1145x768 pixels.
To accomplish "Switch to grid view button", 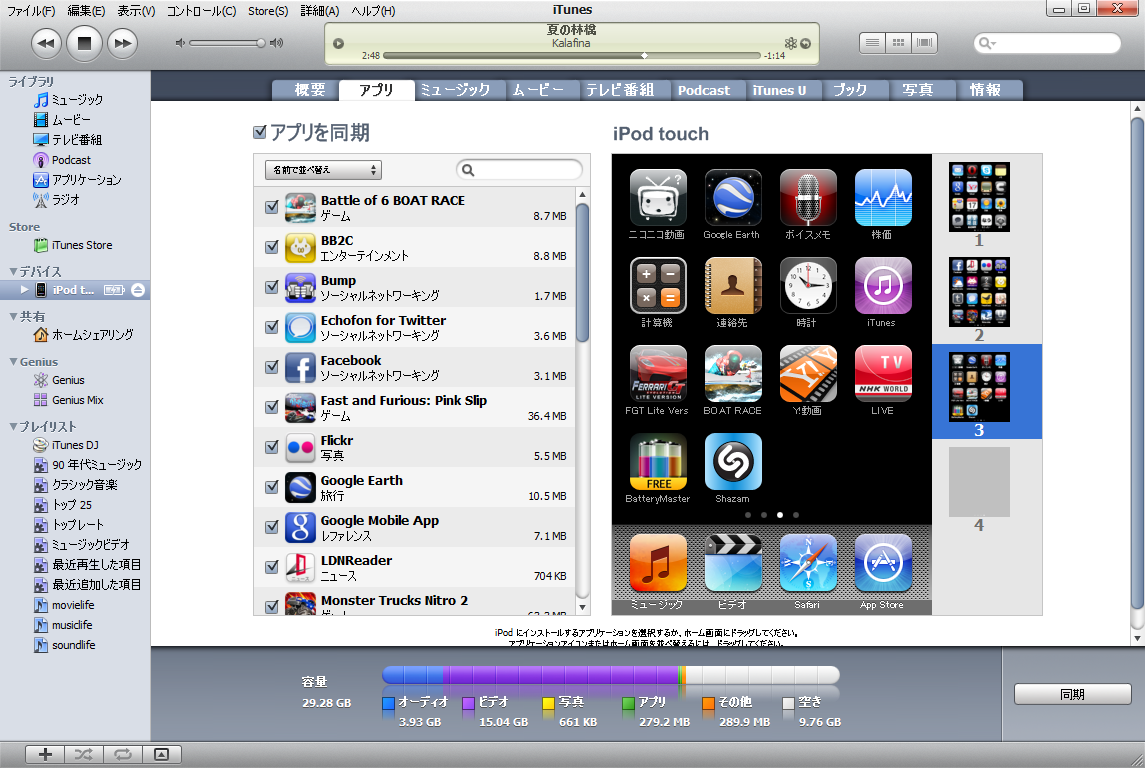I will point(898,43).
